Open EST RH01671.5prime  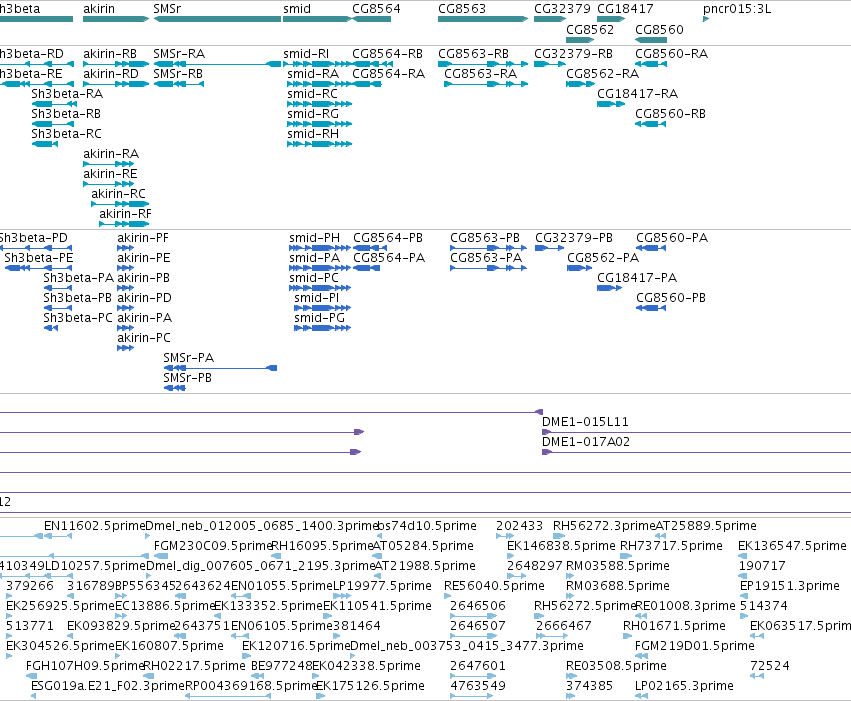(x=674, y=627)
